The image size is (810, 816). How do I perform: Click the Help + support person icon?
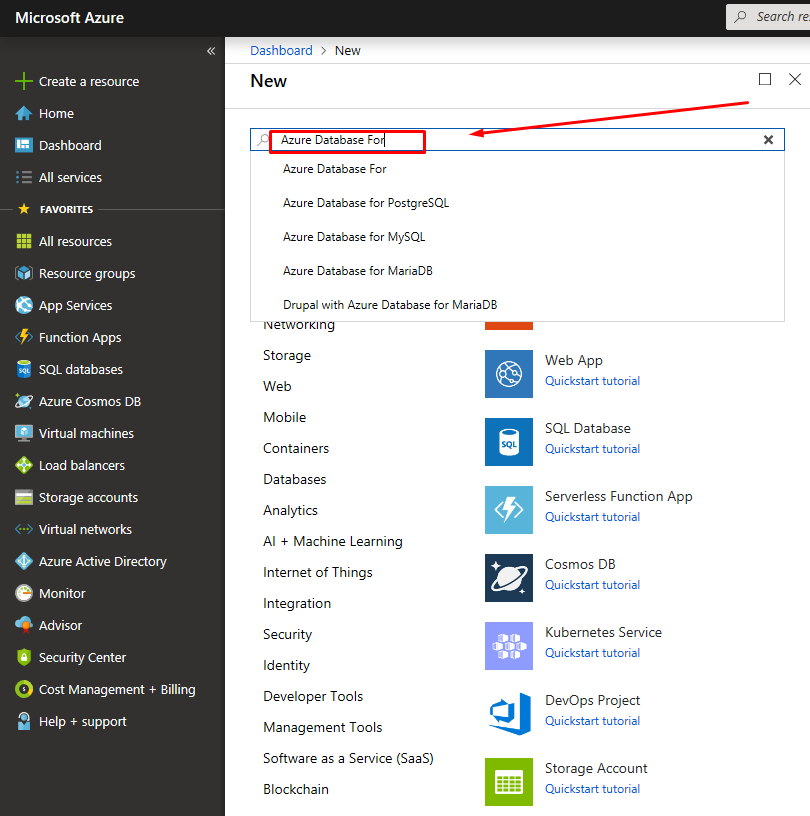(24, 721)
